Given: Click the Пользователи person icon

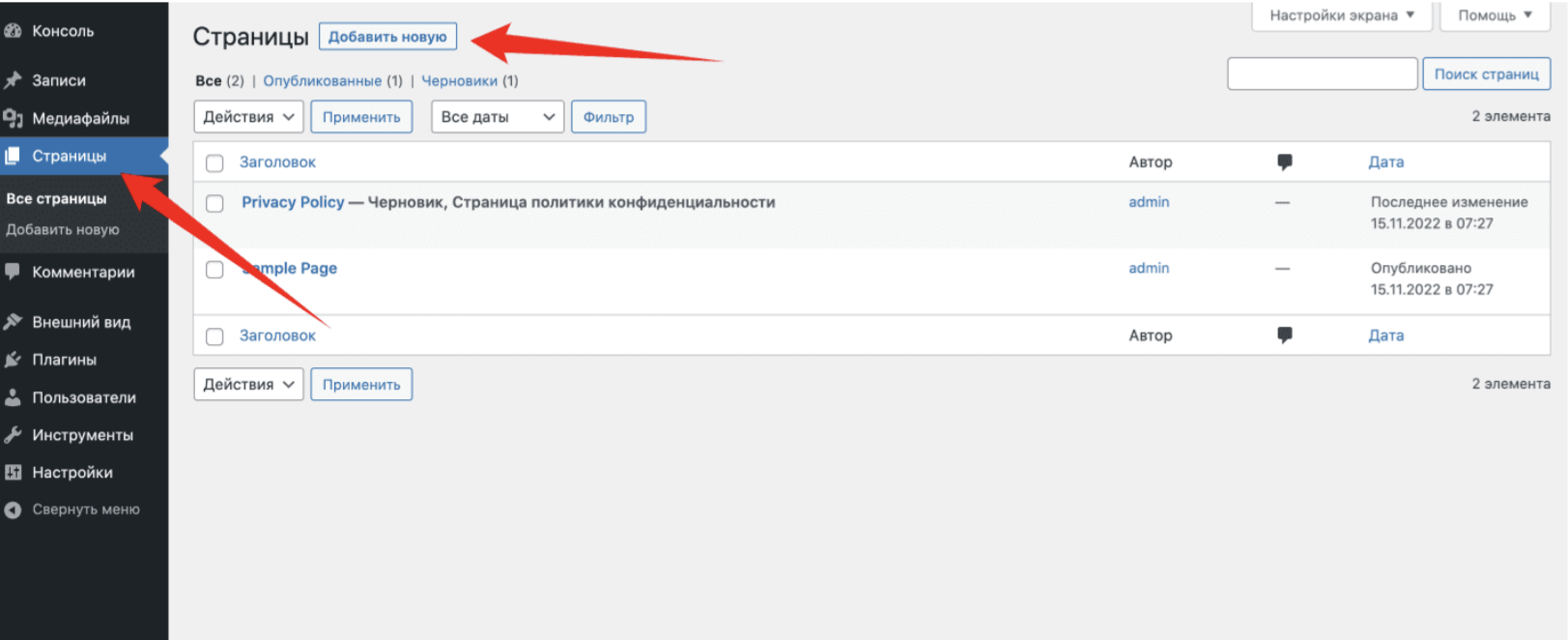Looking at the screenshot, I should 13,397.
